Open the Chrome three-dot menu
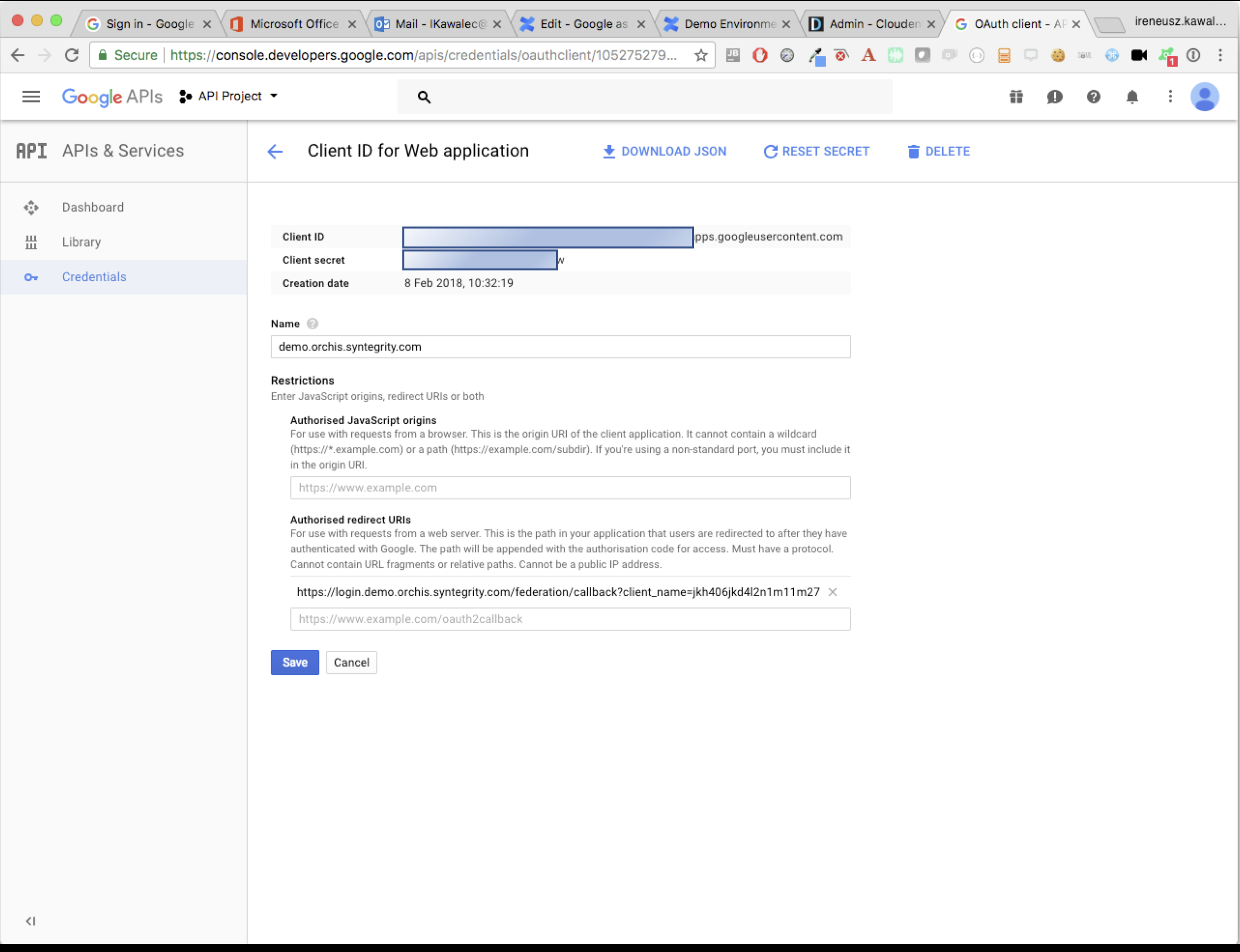The height and width of the screenshot is (952, 1240). click(1221, 55)
